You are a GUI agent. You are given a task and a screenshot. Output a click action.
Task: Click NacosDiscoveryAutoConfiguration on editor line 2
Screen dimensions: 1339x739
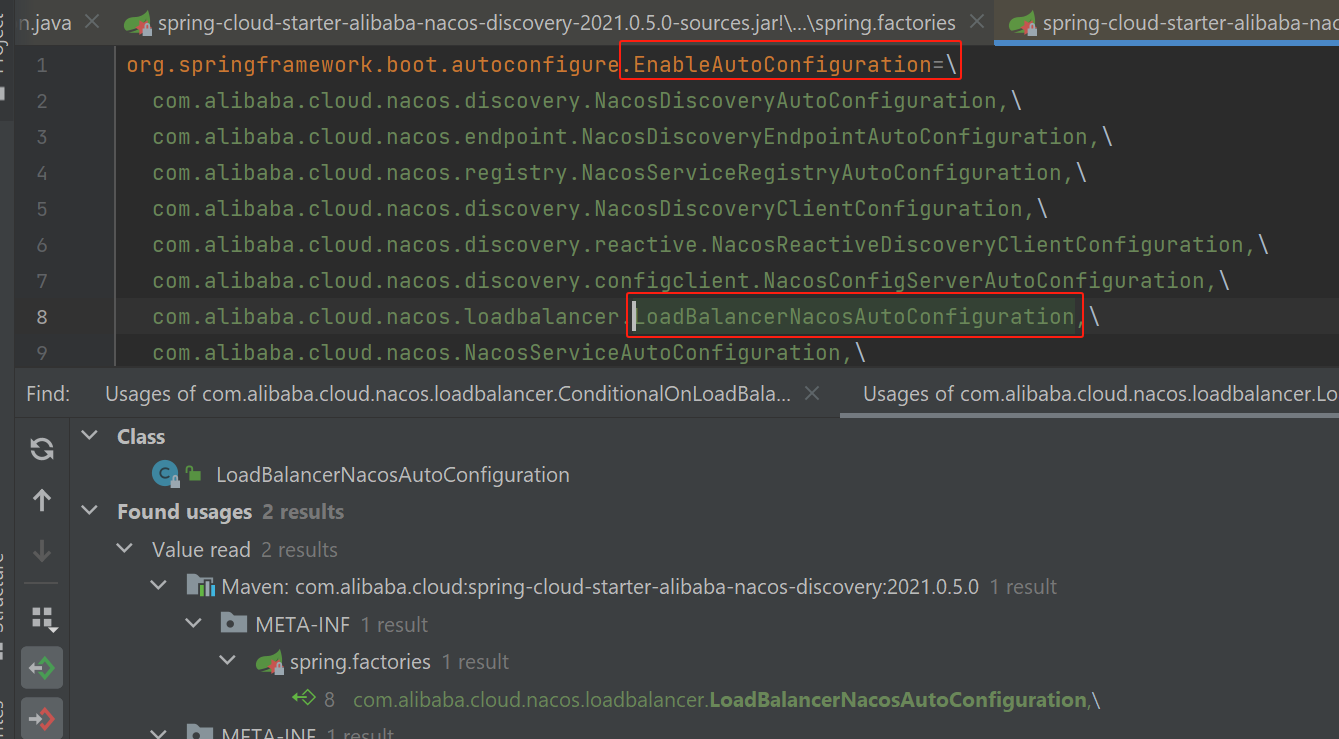796,101
